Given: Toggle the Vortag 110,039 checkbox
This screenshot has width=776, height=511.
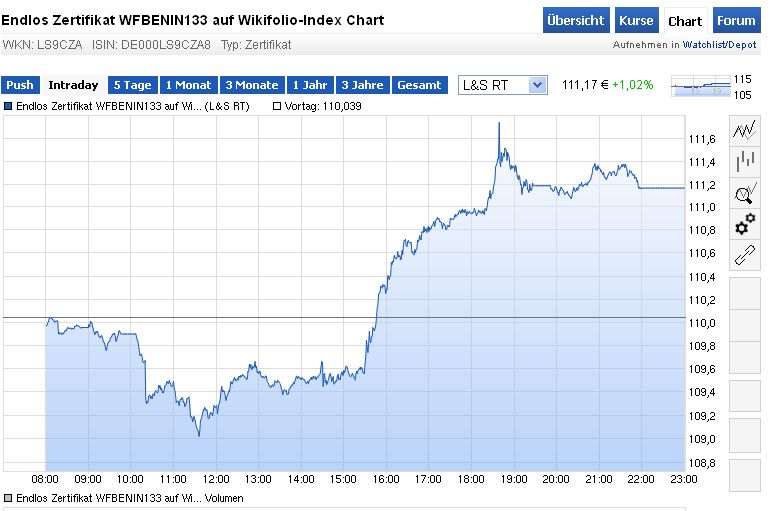Looking at the screenshot, I should tap(277, 106).
